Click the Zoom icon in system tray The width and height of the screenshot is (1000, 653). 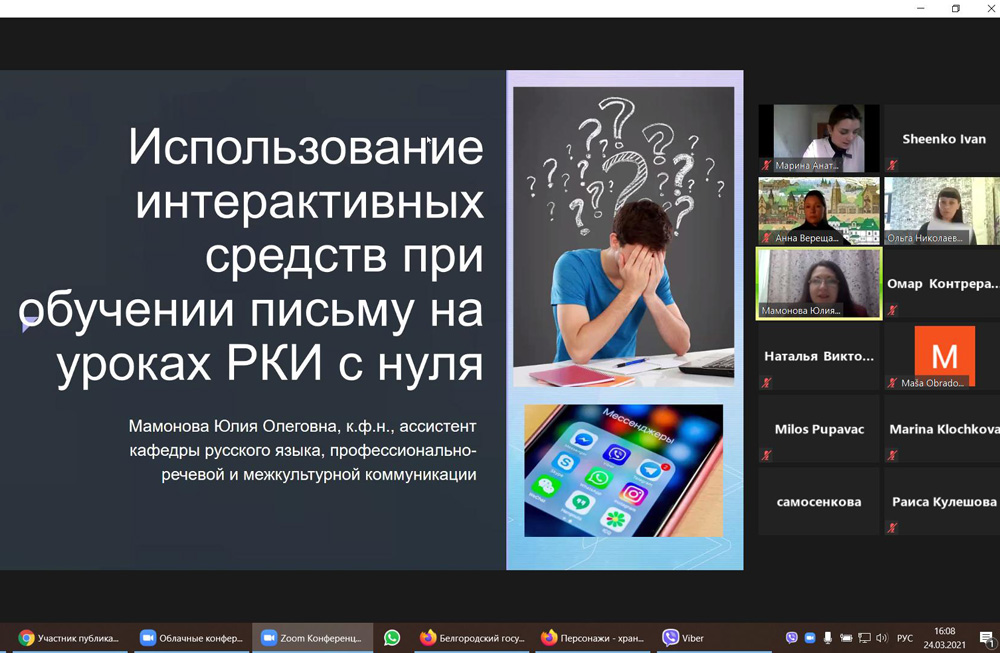810,638
